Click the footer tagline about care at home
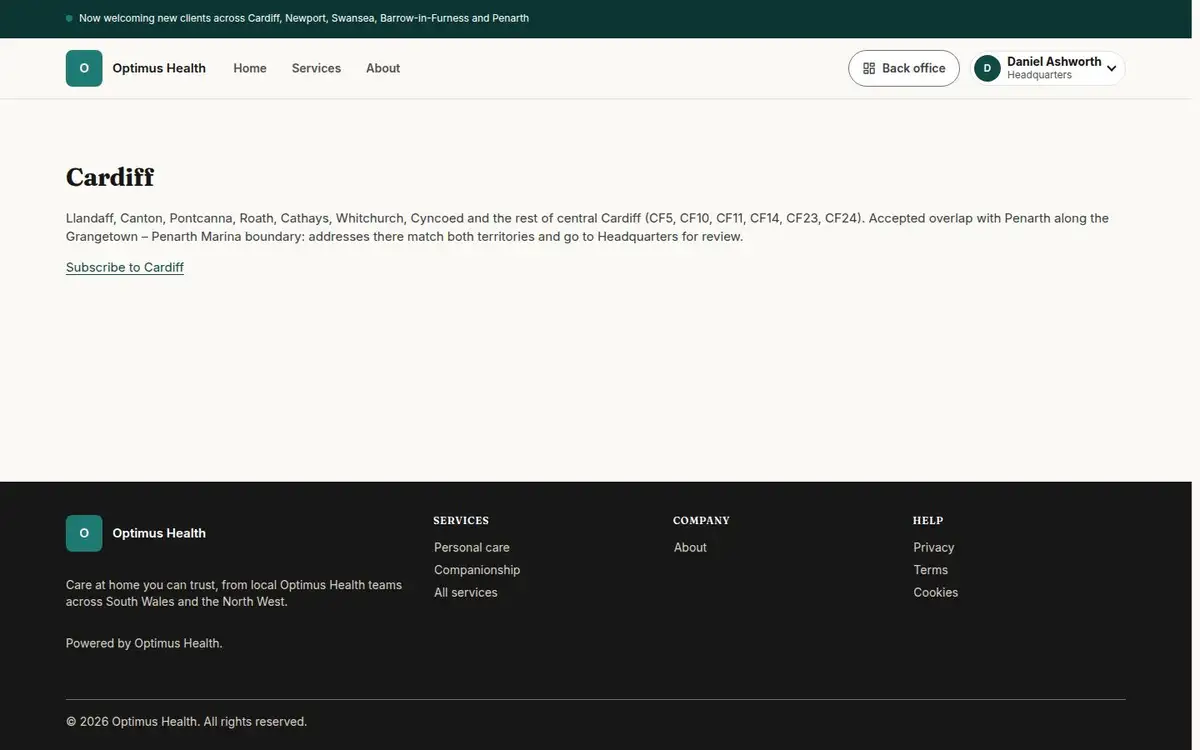The height and width of the screenshot is (750, 1200). point(234,593)
